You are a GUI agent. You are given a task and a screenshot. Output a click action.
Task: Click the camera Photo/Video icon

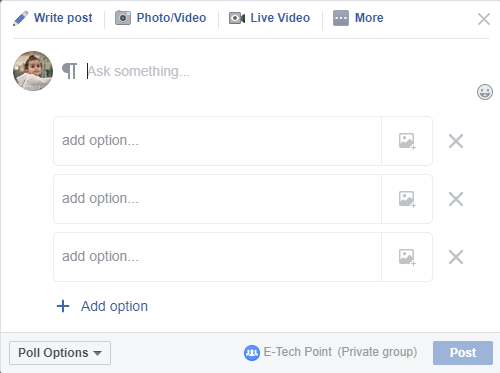[x=123, y=18]
